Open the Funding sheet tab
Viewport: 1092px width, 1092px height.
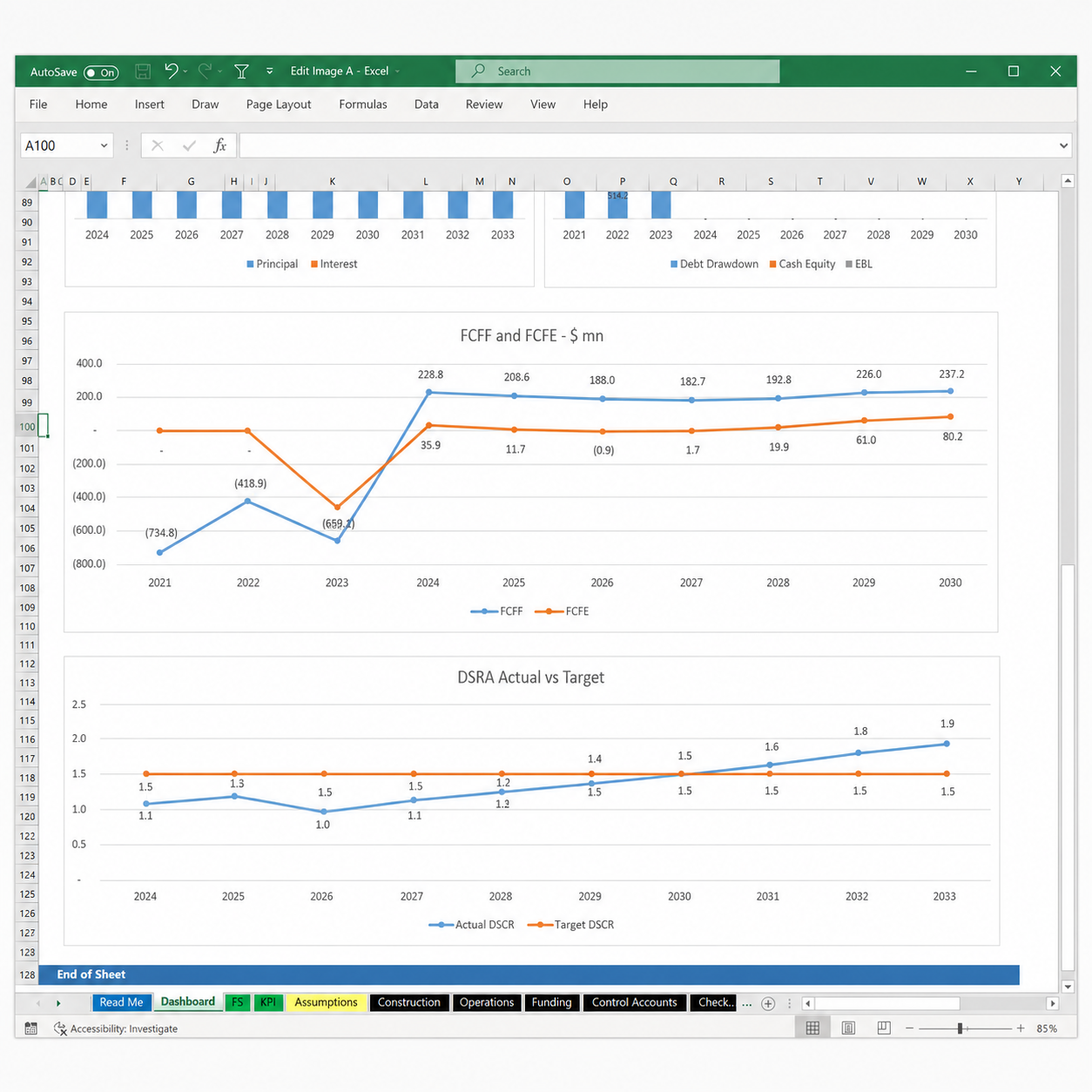[551, 1002]
